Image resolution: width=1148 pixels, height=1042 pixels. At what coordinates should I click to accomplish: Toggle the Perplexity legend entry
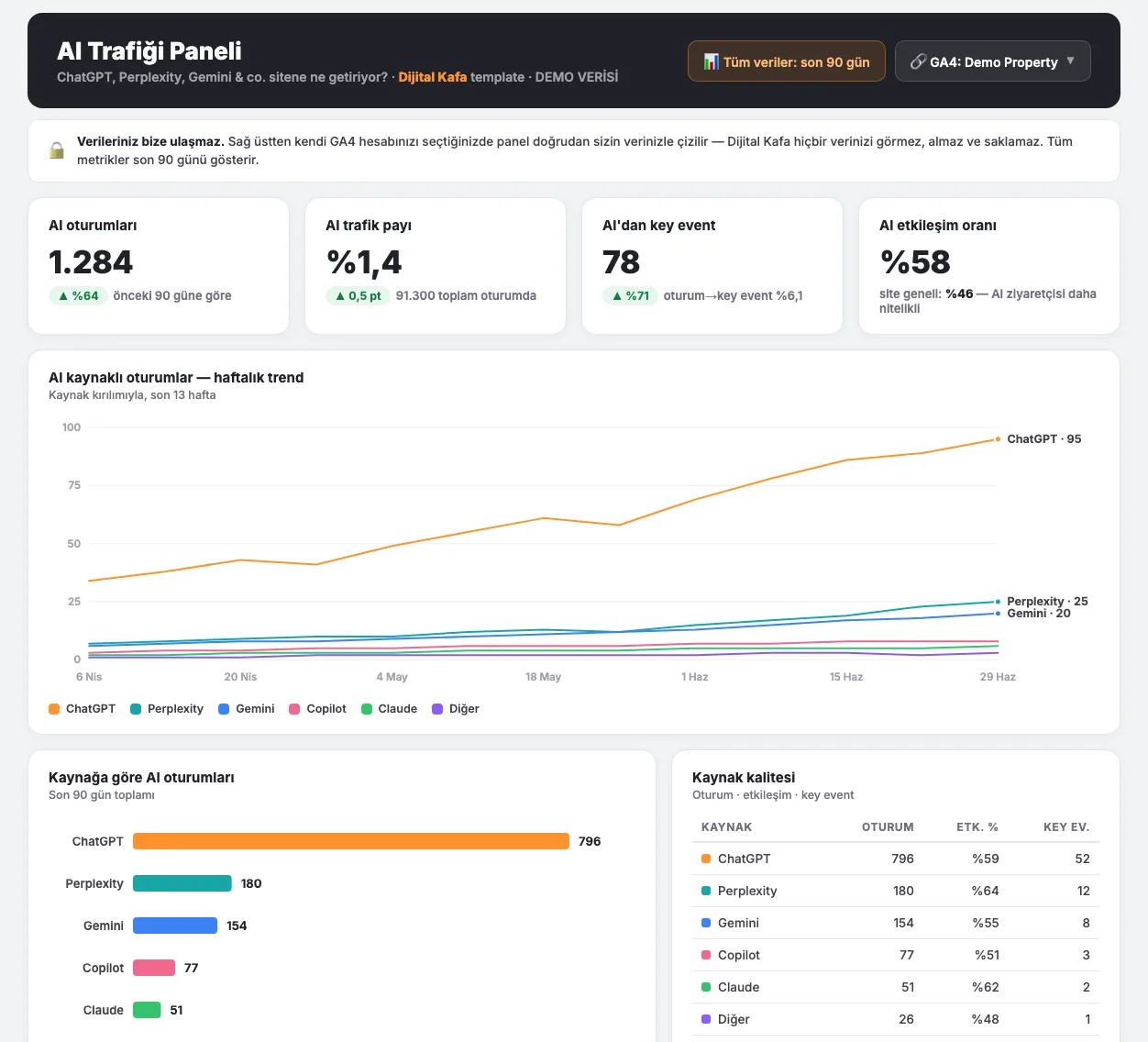point(167,709)
